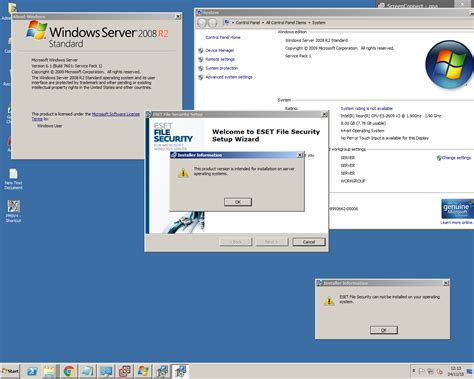The height and width of the screenshot is (379, 474).
Task: Expand dropdown arrow after All Control Panel Items
Action: pyautogui.click(x=309, y=23)
